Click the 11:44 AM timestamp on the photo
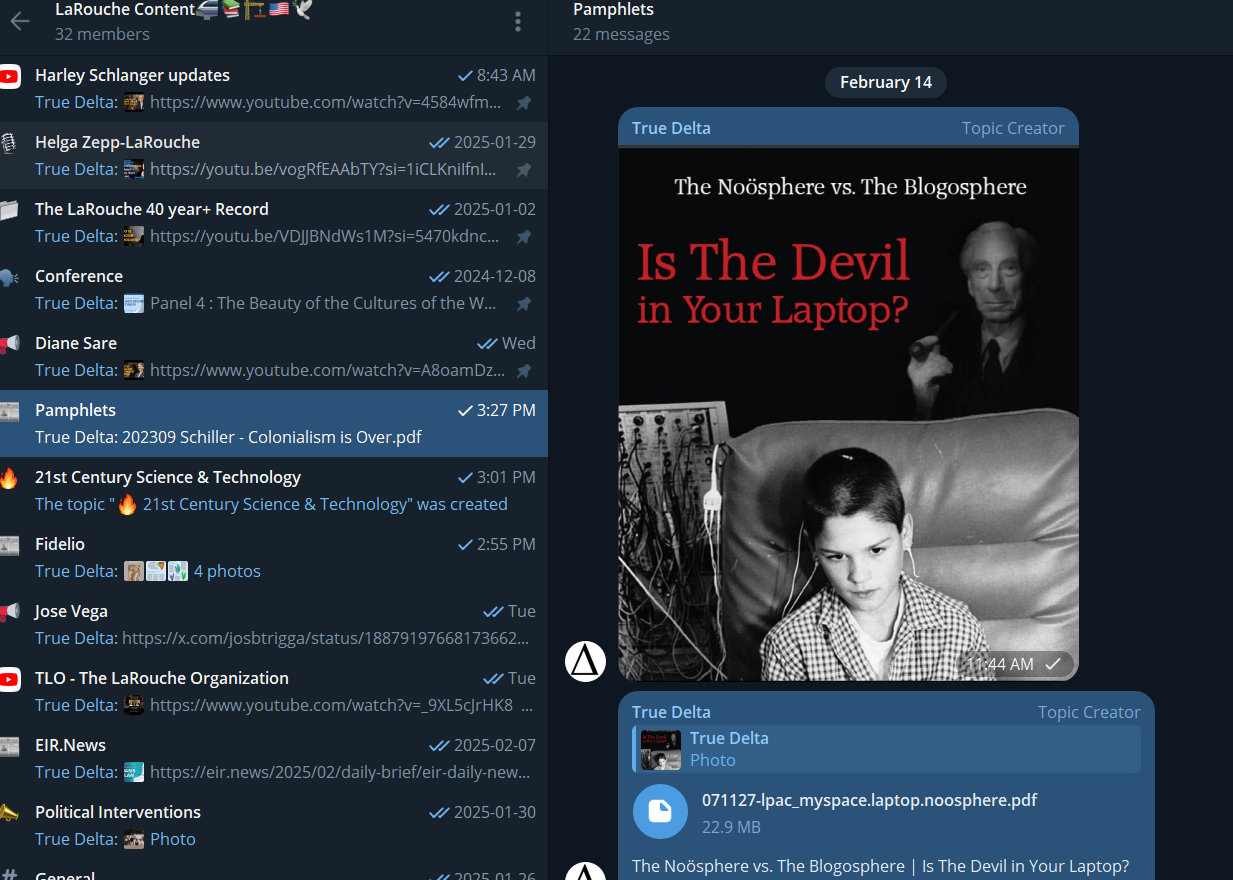The height and width of the screenshot is (880, 1233). click(x=1000, y=664)
